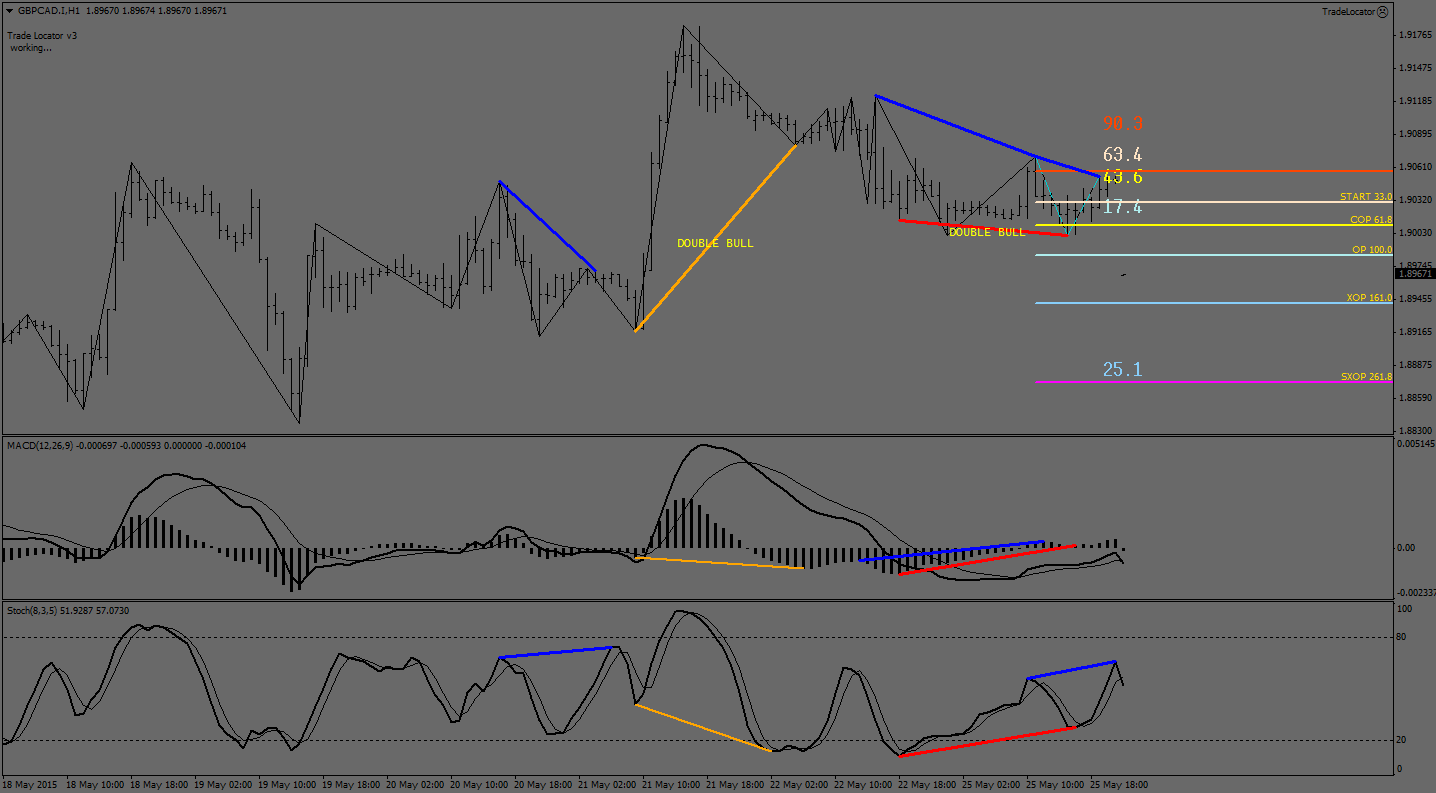Click DOUBLE BULL label beside orange trendline

coord(715,243)
